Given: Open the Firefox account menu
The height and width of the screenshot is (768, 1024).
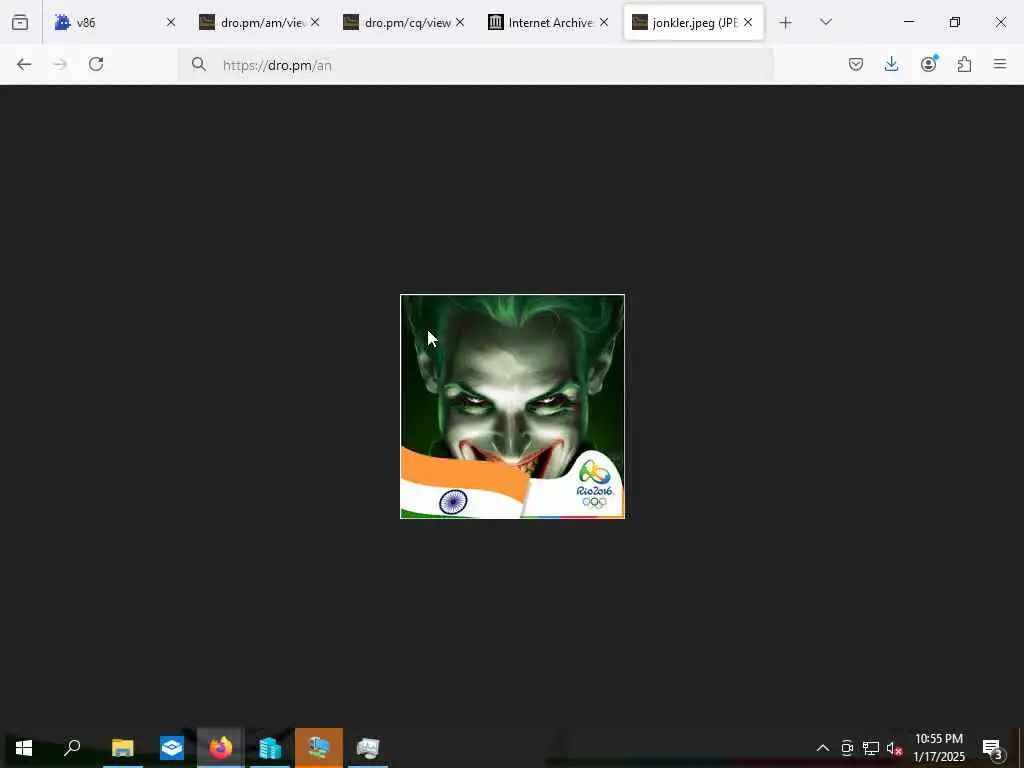Looking at the screenshot, I should pos(929,64).
